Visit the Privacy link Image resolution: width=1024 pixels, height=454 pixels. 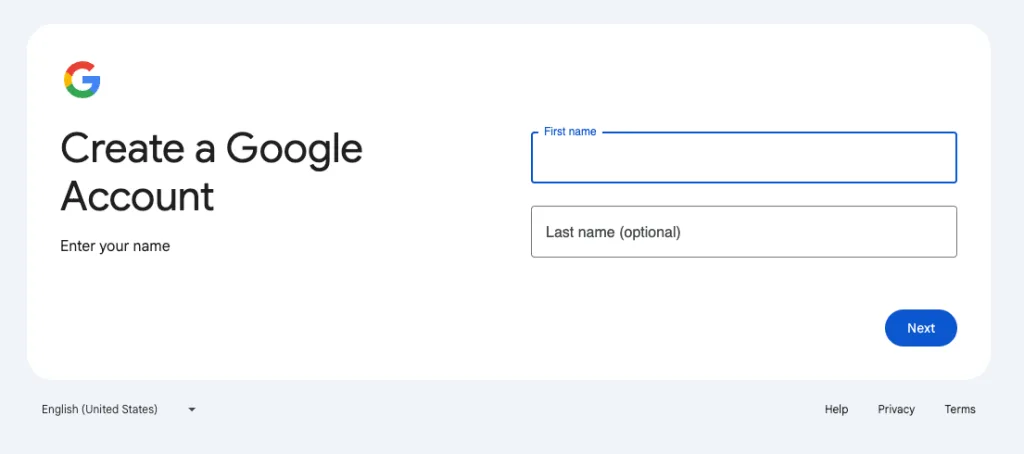pos(896,409)
